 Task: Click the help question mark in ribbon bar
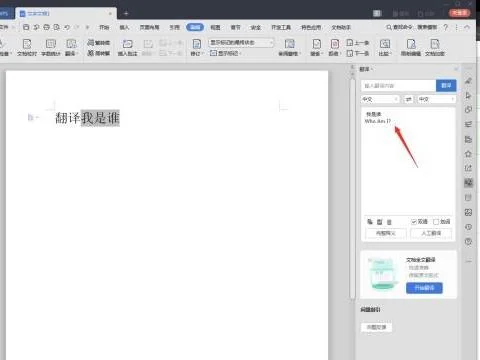coord(446,27)
